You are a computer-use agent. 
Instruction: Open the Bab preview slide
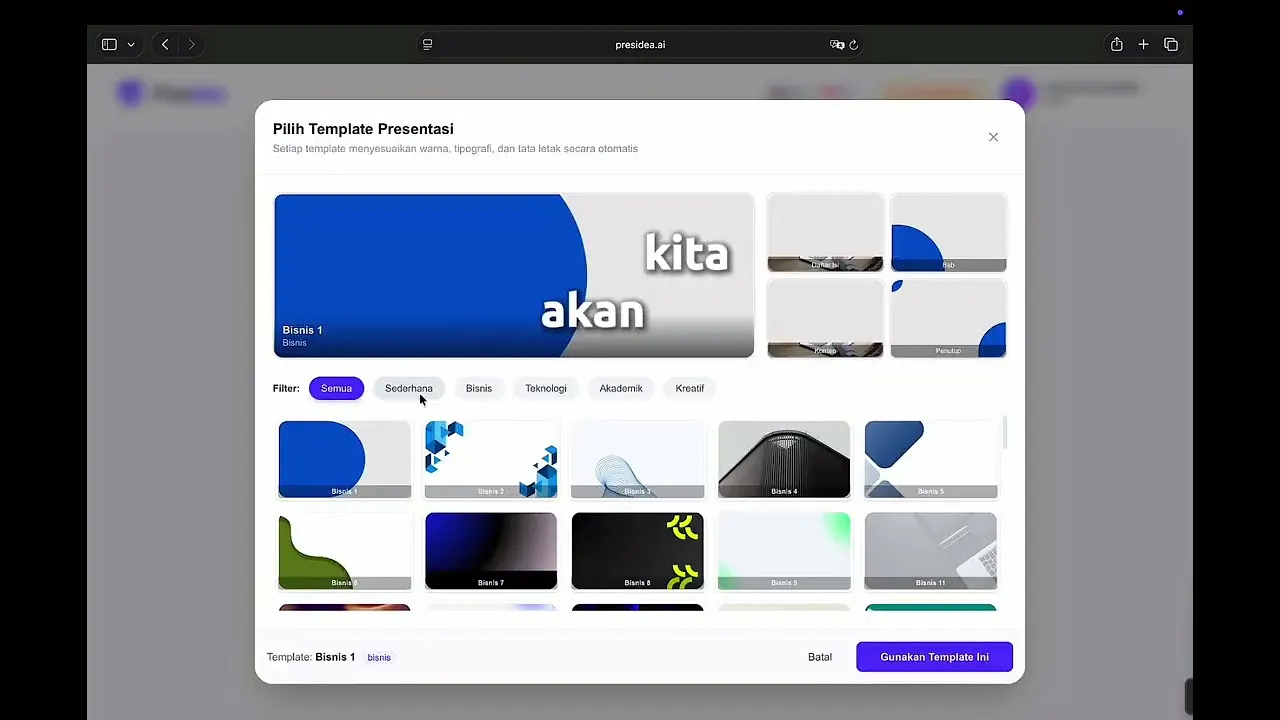949,232
